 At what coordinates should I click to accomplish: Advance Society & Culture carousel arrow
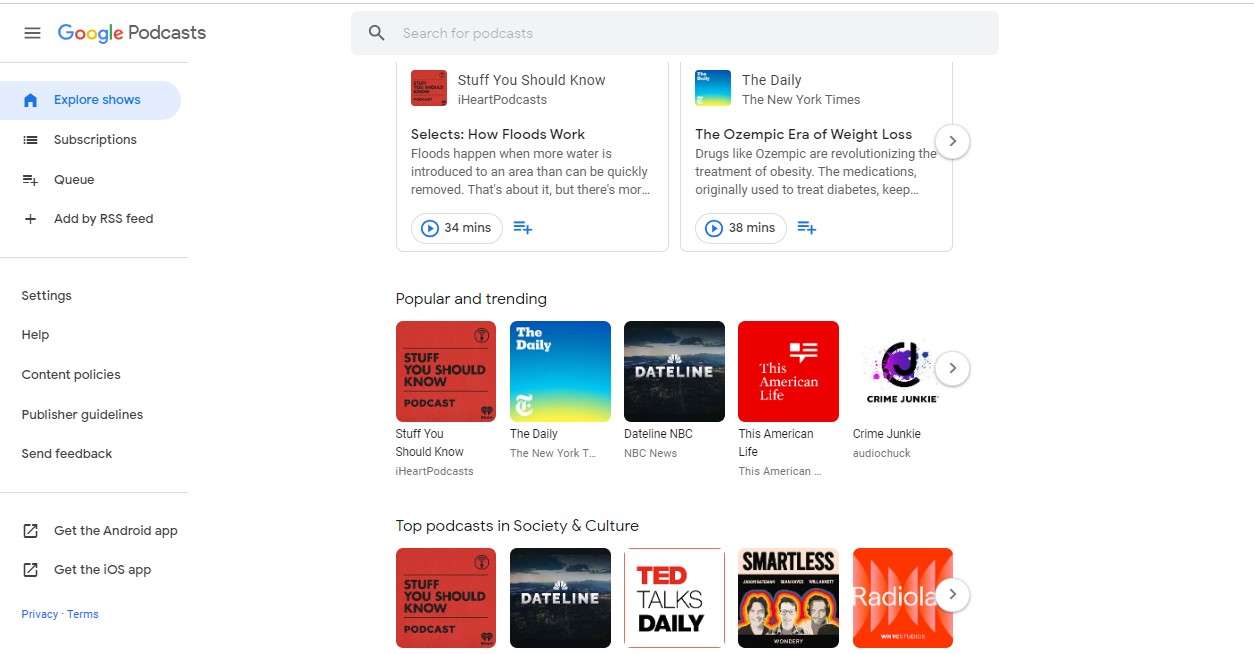click(x=952, y=595)
